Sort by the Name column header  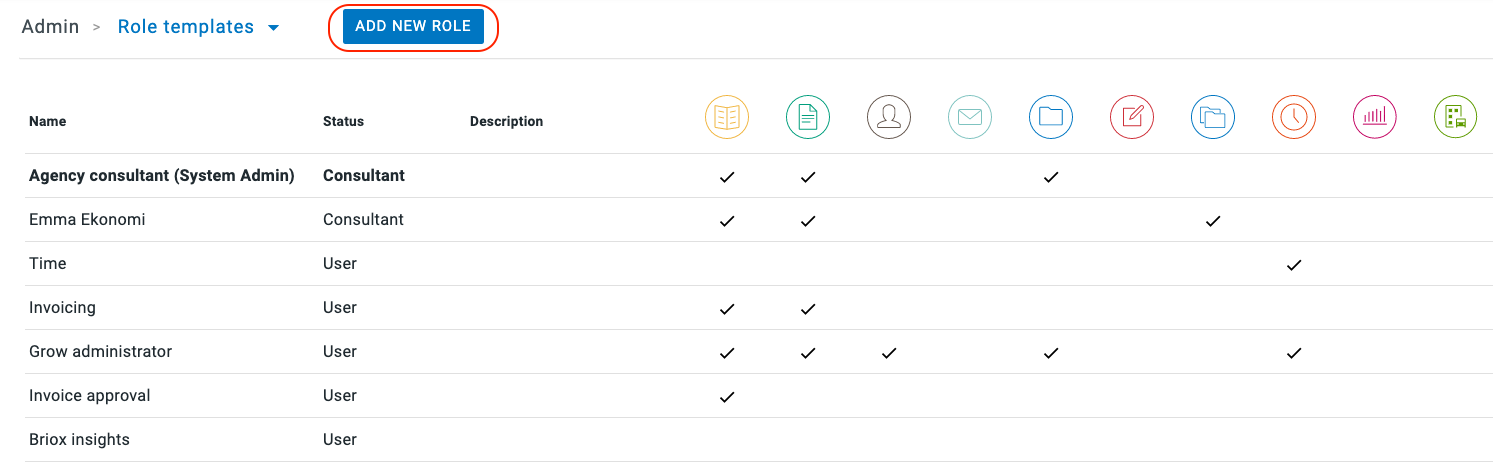47,122
